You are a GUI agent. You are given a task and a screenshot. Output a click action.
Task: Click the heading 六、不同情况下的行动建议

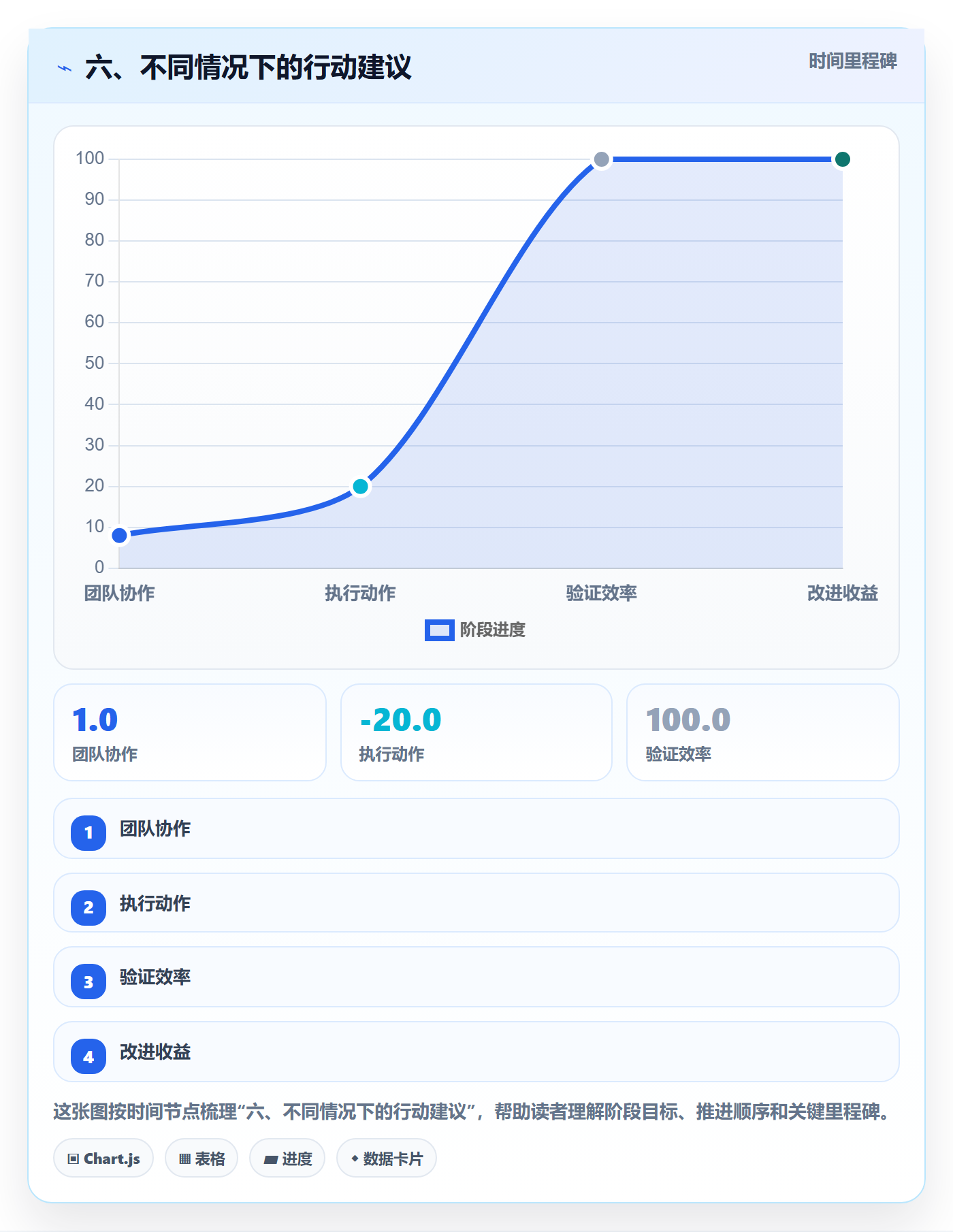(x=248, y=68)
